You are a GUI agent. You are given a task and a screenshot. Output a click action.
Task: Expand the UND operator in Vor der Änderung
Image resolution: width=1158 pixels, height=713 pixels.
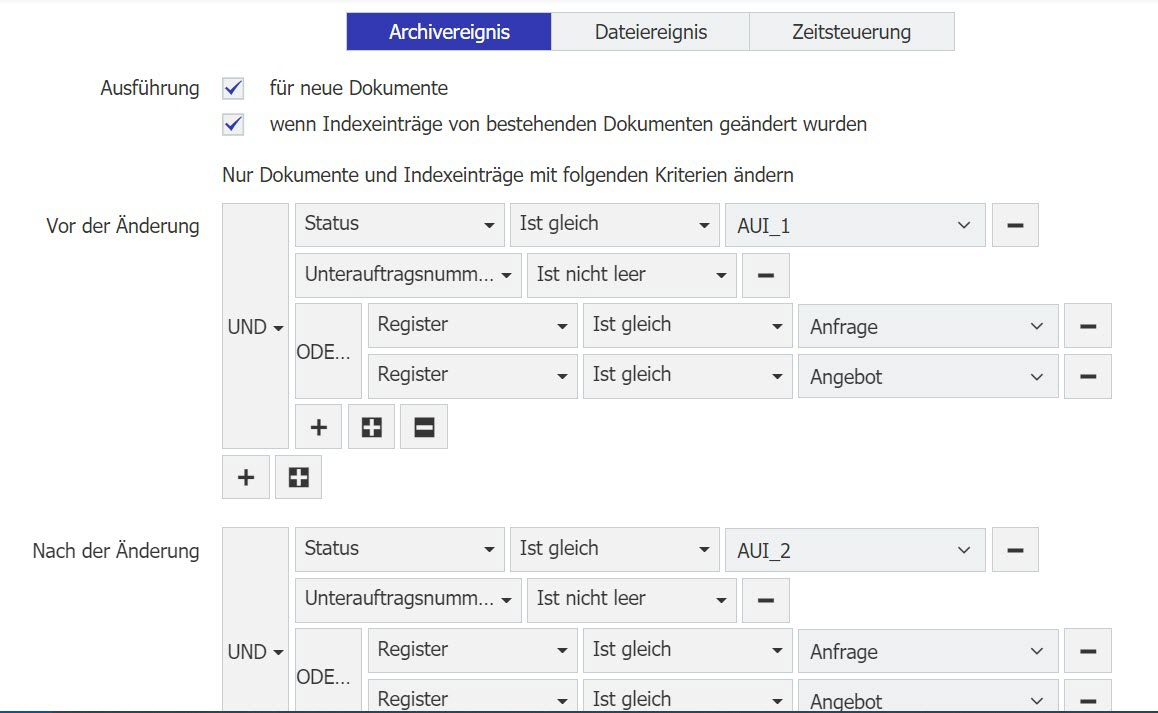255,327
